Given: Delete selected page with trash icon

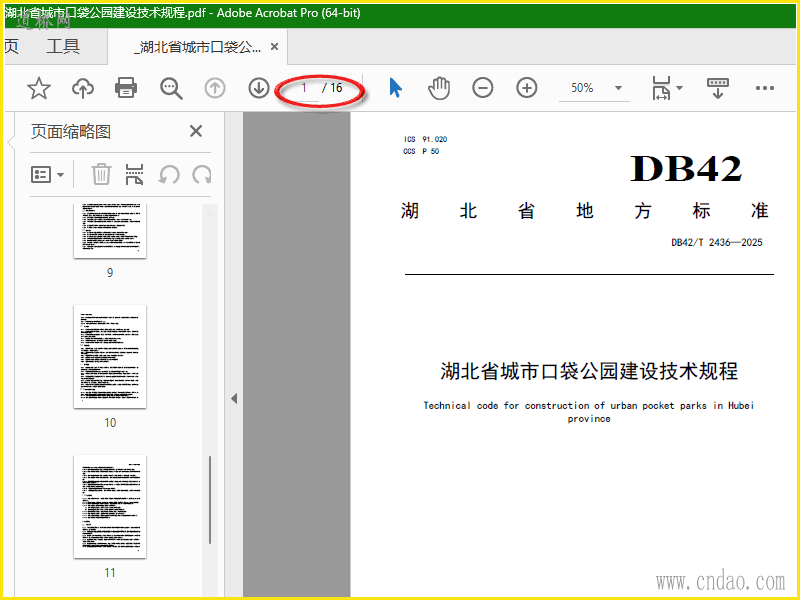Looking at the screenshot, I should (101, 174).
